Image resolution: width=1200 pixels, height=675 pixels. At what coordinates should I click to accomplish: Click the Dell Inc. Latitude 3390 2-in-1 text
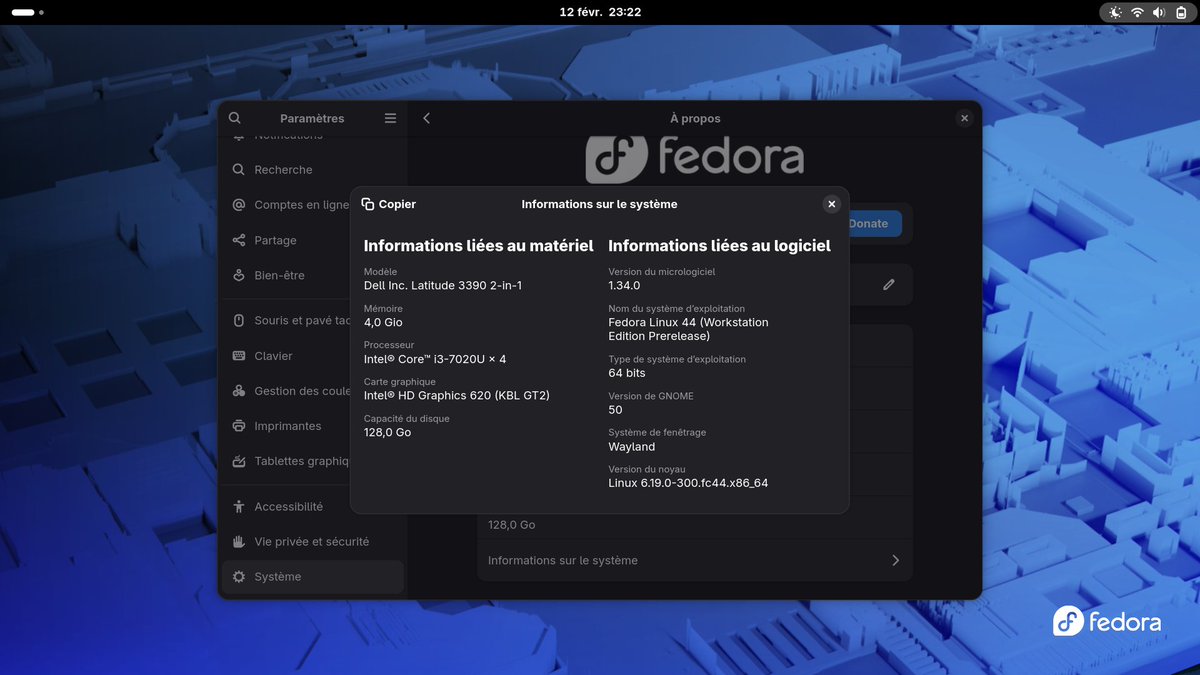click(x=443, y=286)
